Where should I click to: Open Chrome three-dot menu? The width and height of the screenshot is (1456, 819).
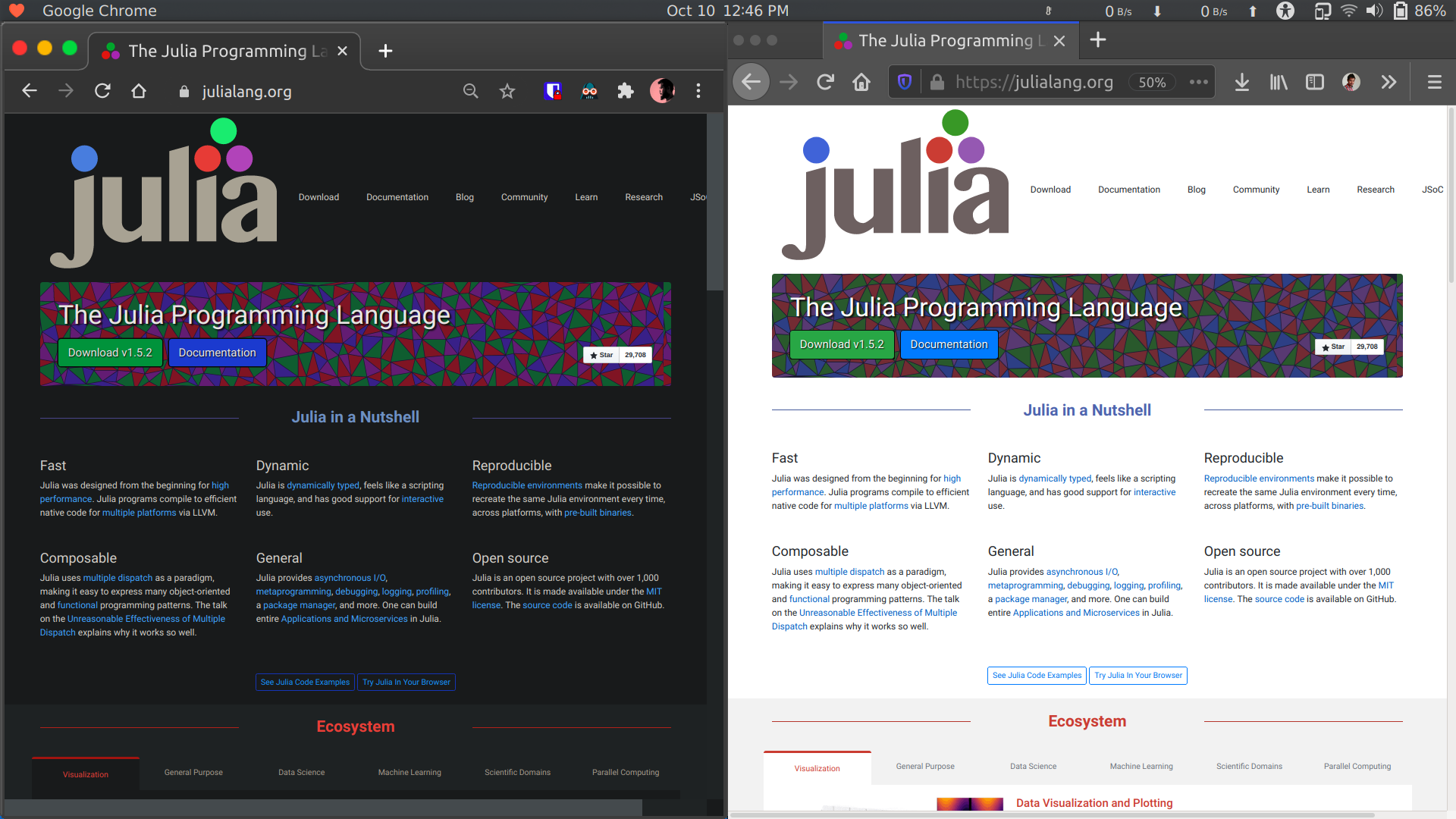coord(698,91)
